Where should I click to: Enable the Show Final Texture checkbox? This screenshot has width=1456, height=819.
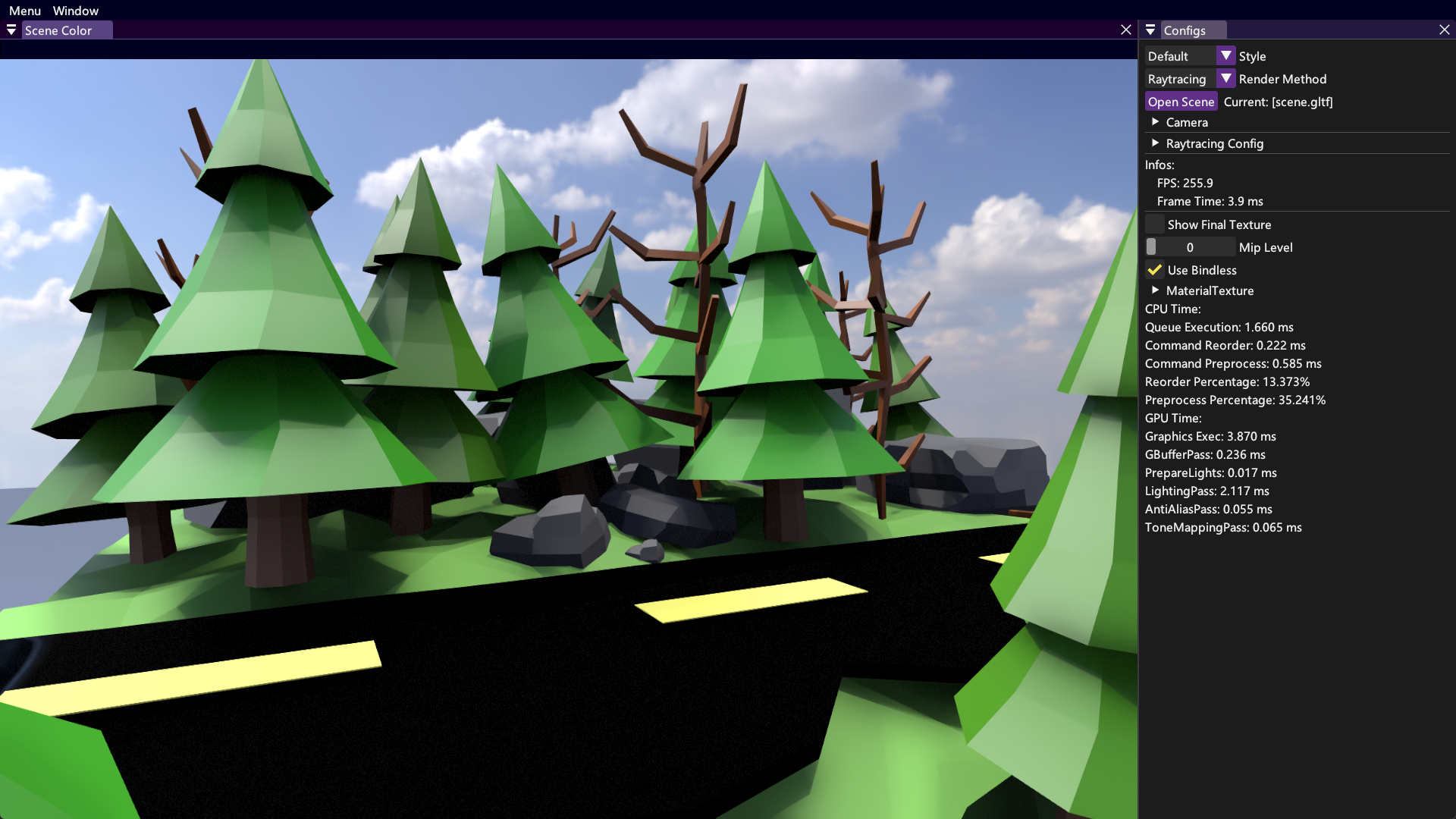pyautogui.click(x=1155, y=224)
